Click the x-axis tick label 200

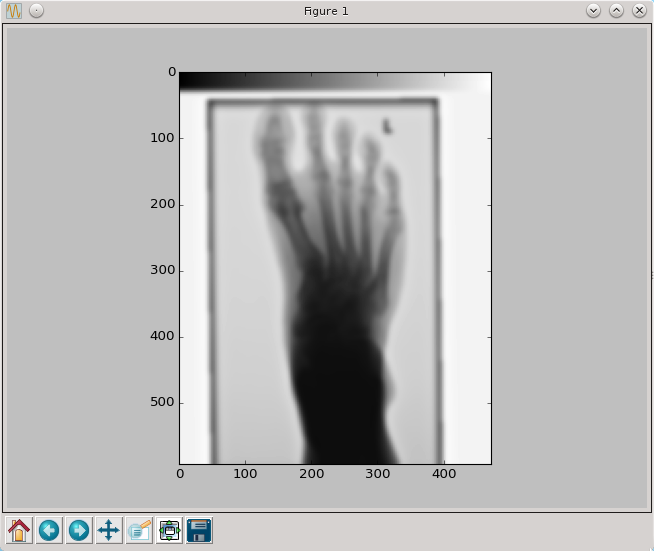tap(312, 473)
